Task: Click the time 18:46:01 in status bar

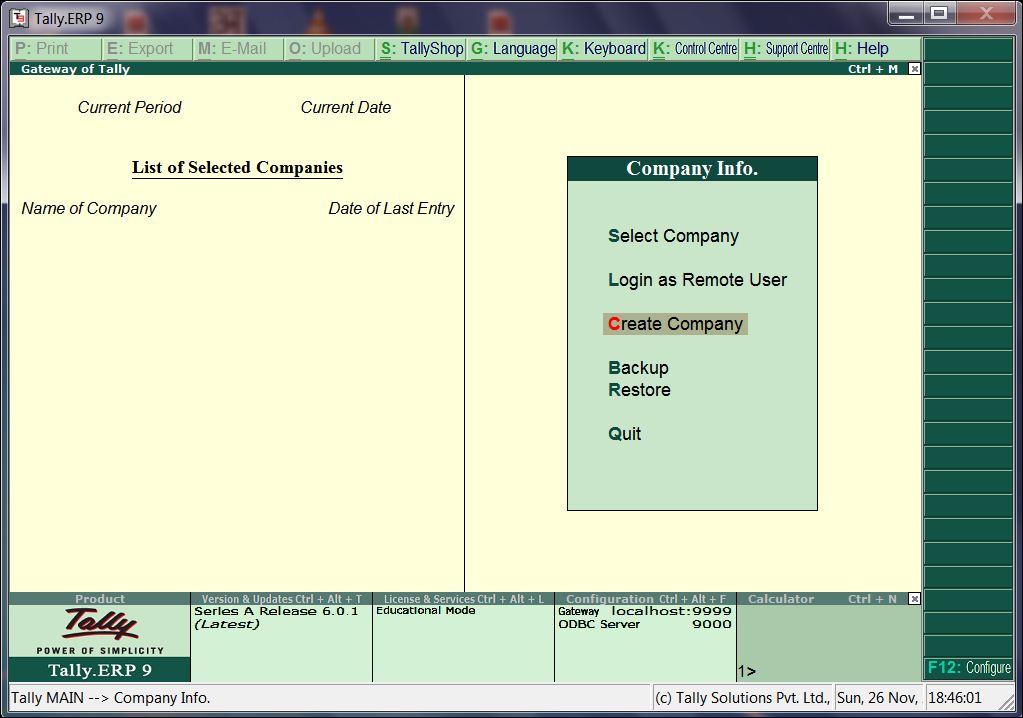Action: pyautogui.click(x=954, y=698)
